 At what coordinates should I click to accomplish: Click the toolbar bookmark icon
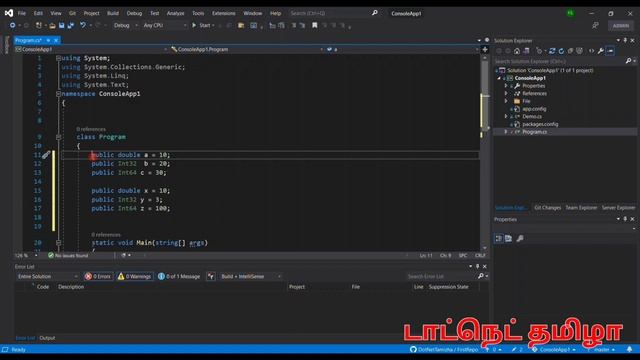(315, 25)
